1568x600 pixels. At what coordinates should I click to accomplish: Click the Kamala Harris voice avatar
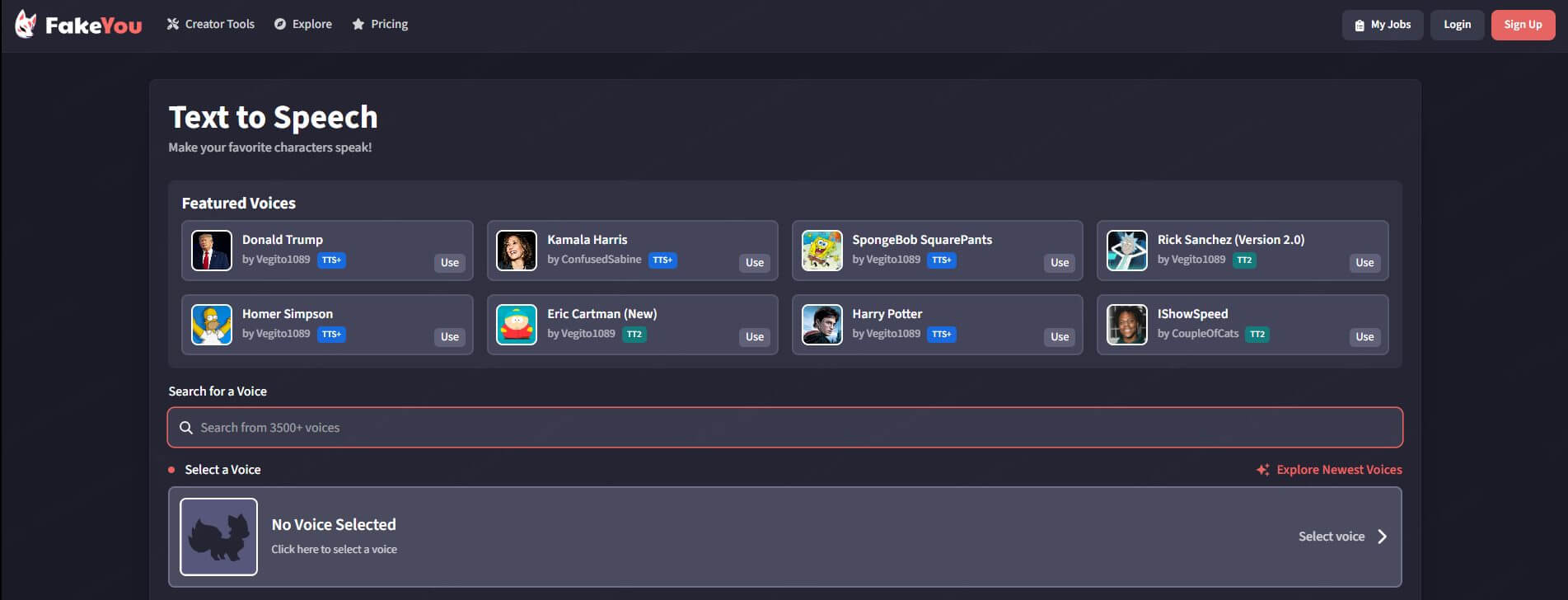click(517, 251)
